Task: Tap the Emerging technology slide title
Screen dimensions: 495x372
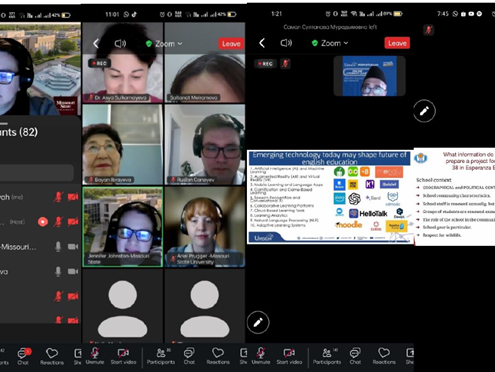Action: (x=329, y=158)
